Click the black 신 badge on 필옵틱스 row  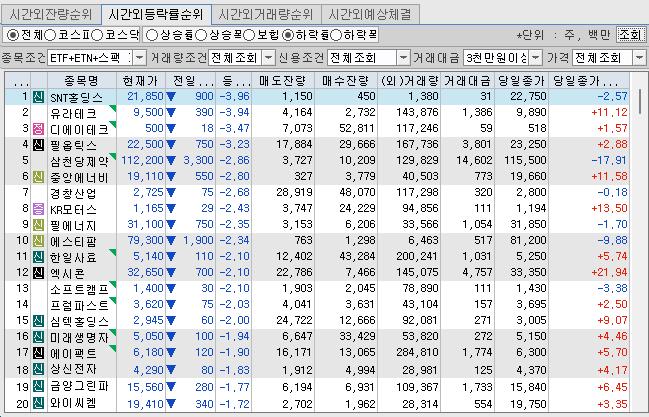pyautogui.click(x=38, y=145)
